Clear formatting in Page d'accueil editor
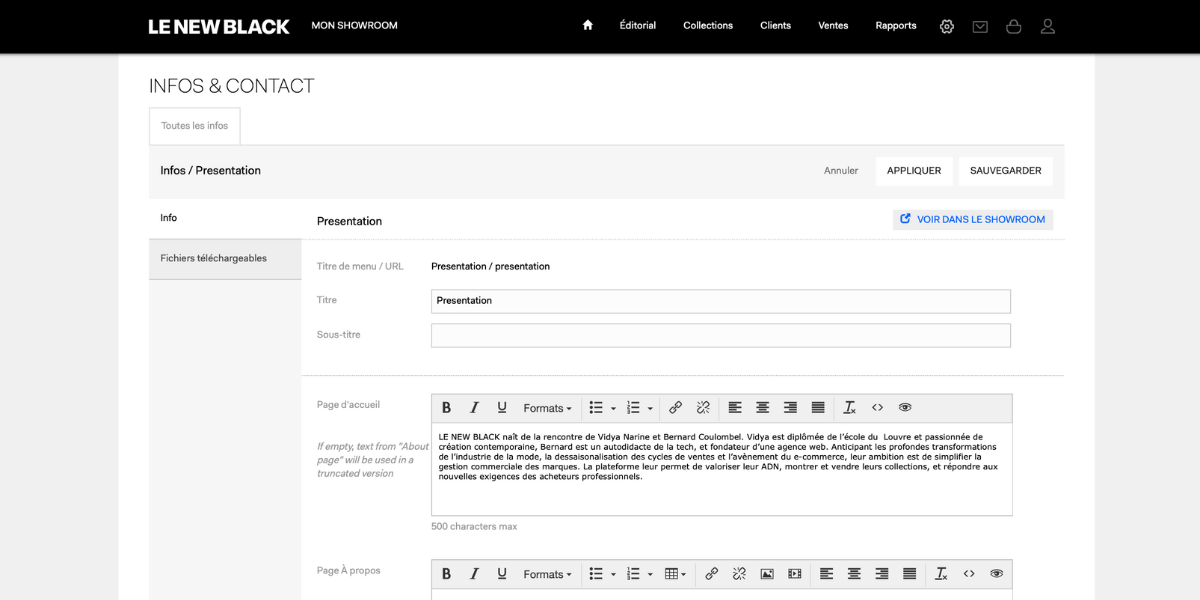The image size is (1200, 600). (x=850, y=408)
